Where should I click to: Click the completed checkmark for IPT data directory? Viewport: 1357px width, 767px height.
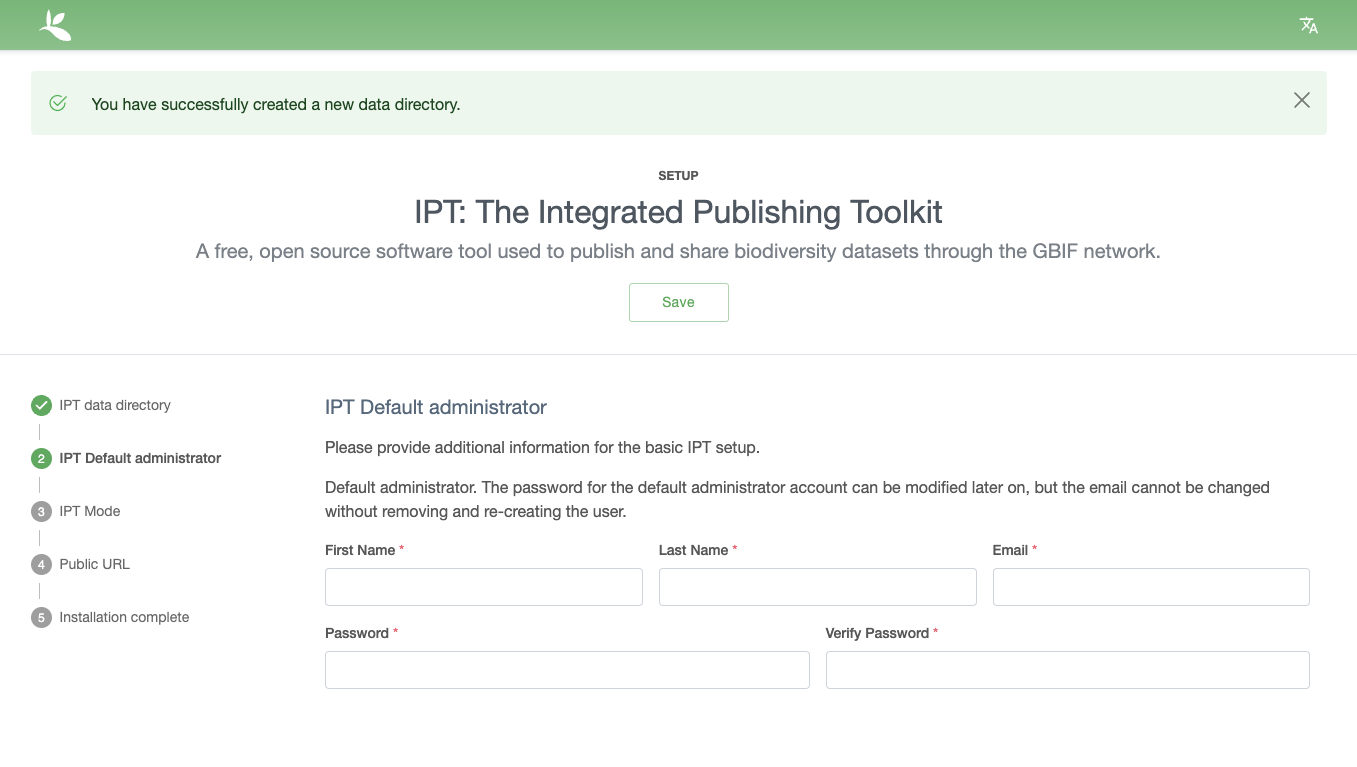point(41,405)
